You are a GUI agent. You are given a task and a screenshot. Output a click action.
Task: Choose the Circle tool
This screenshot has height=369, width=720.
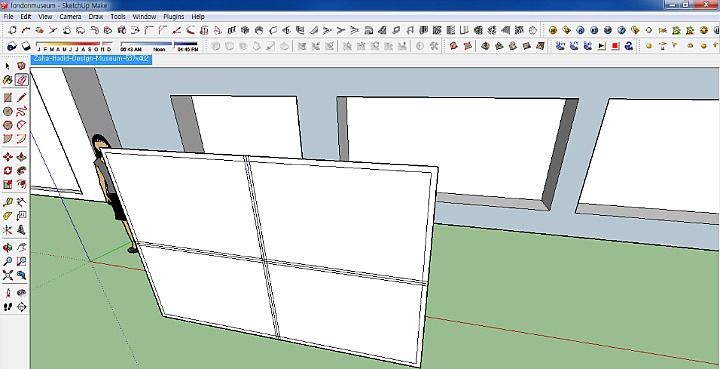pyautogui.click(x=8, y=111)
